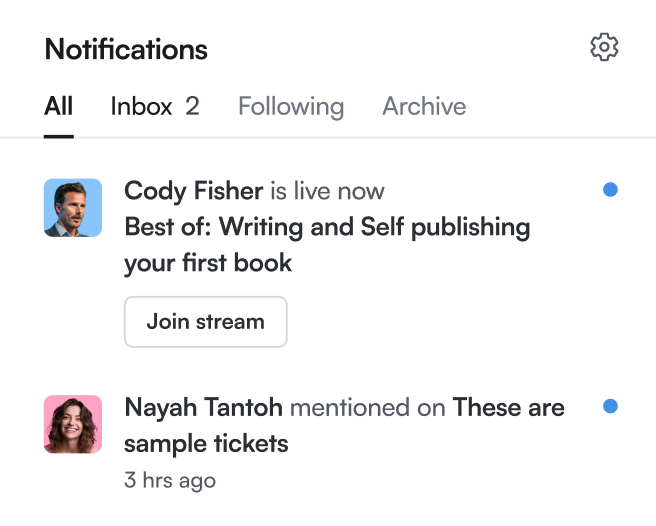Click the mentioned on text
The width and height of the screenshot is (656, 526).
click(367, 408)
